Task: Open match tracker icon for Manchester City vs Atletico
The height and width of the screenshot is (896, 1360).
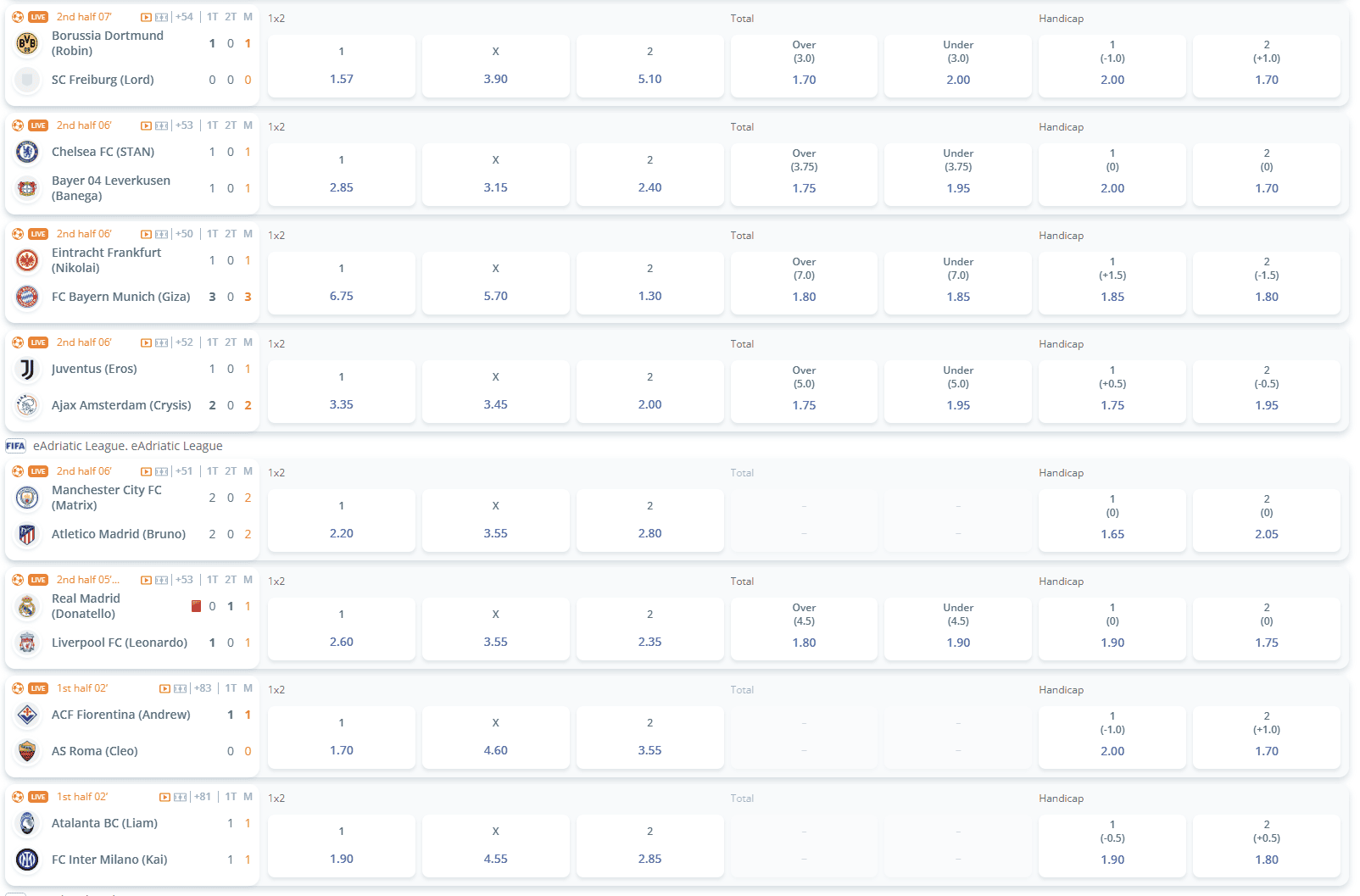Action: [x=162, y=471]
